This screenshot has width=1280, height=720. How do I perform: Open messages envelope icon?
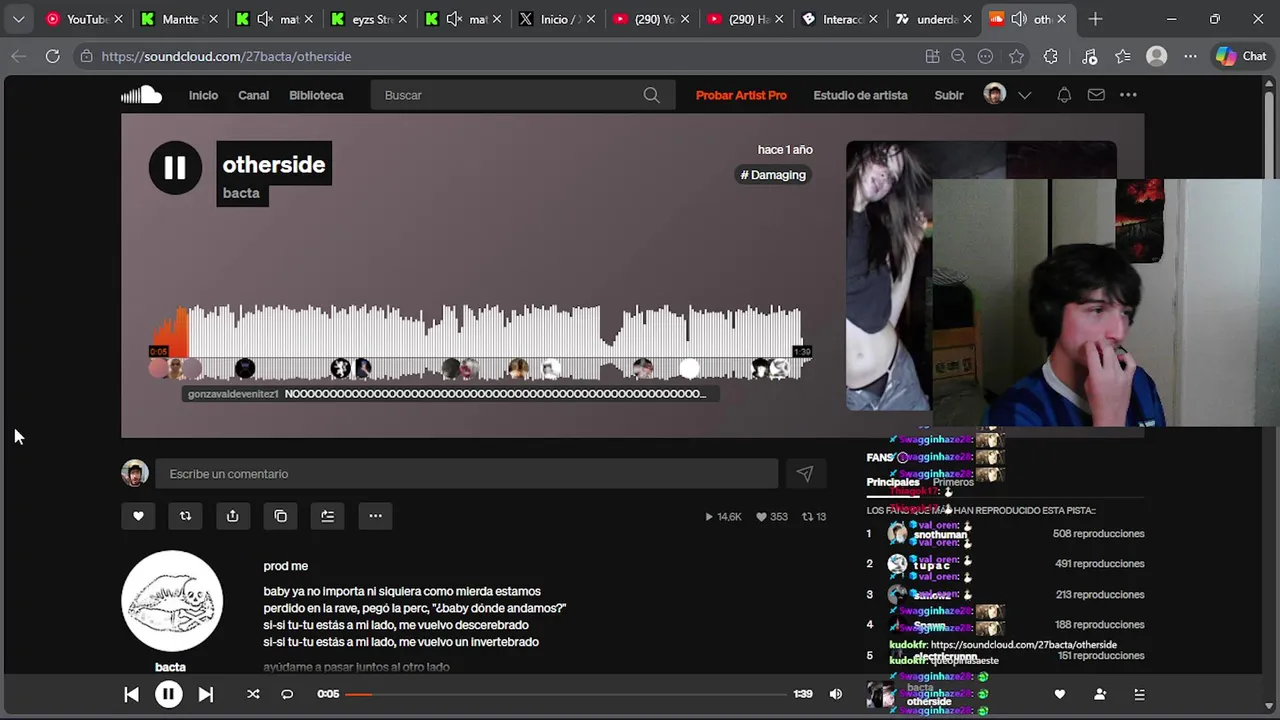1096,95
